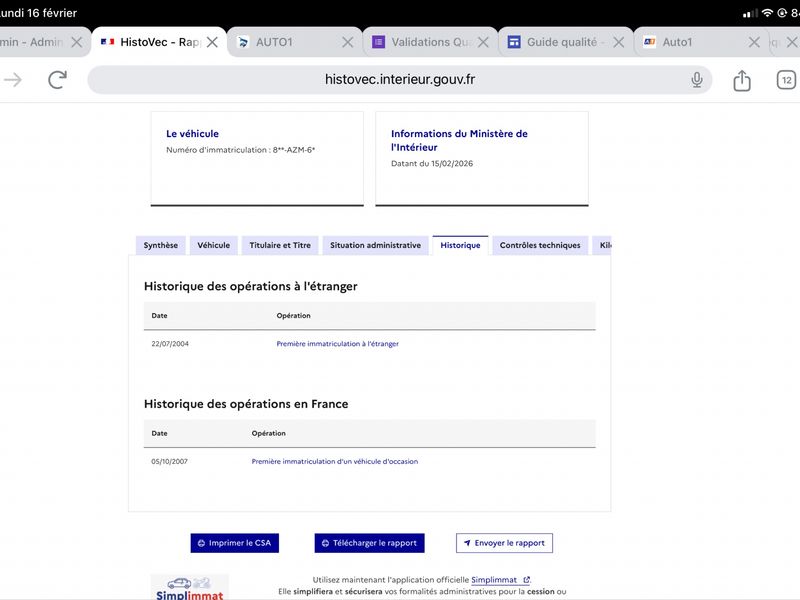Open the tab overview showing 12 tabs
This screenshot has width=800, height=600.
787,80
